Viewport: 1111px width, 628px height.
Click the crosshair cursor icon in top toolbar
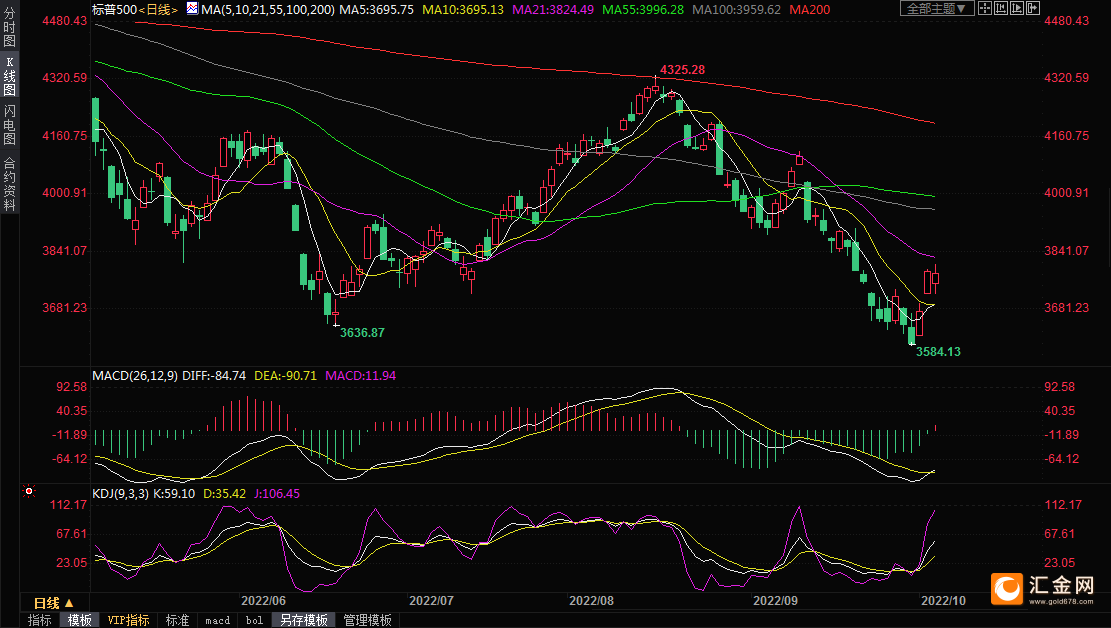click(x=985, y=8)
